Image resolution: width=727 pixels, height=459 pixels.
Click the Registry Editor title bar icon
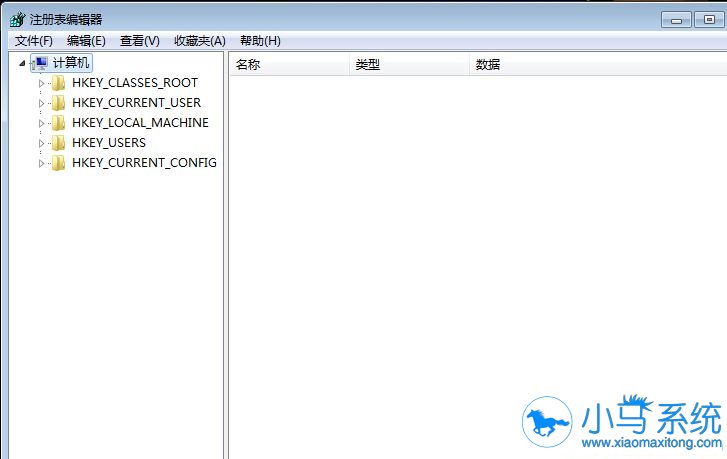pyautogui.click(x=17, y=19)
